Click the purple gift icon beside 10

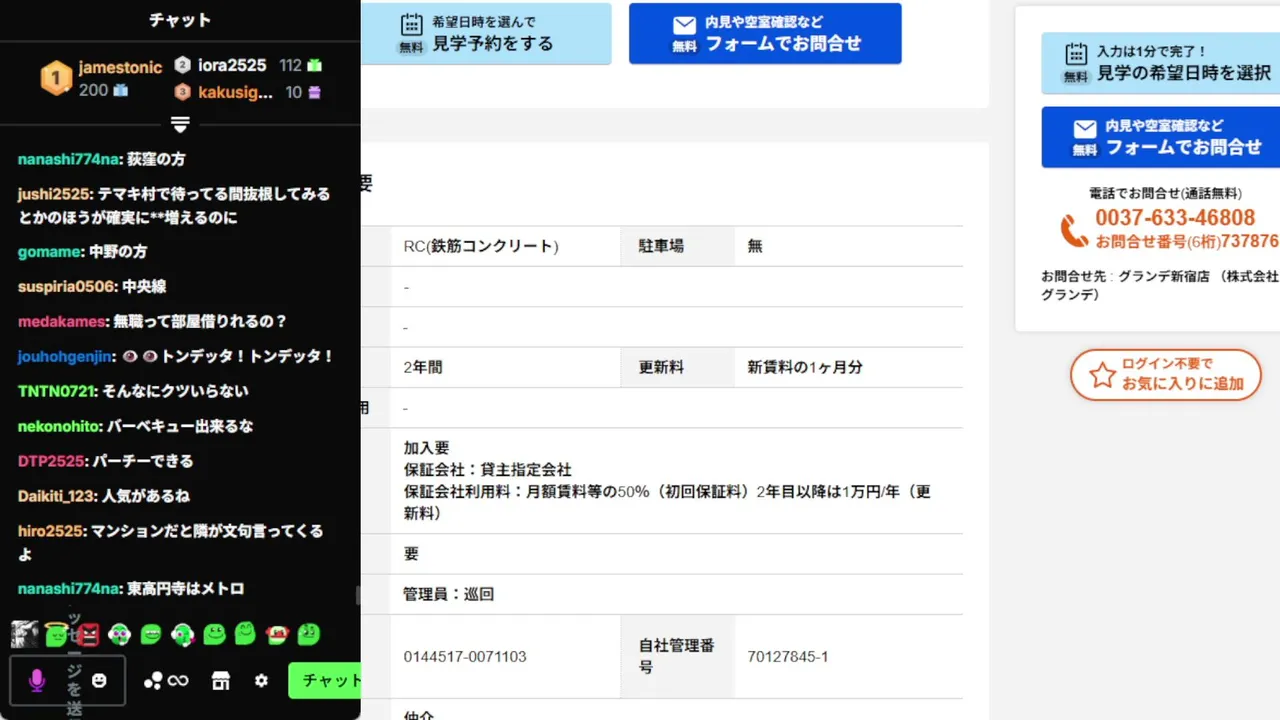point(314,92)
